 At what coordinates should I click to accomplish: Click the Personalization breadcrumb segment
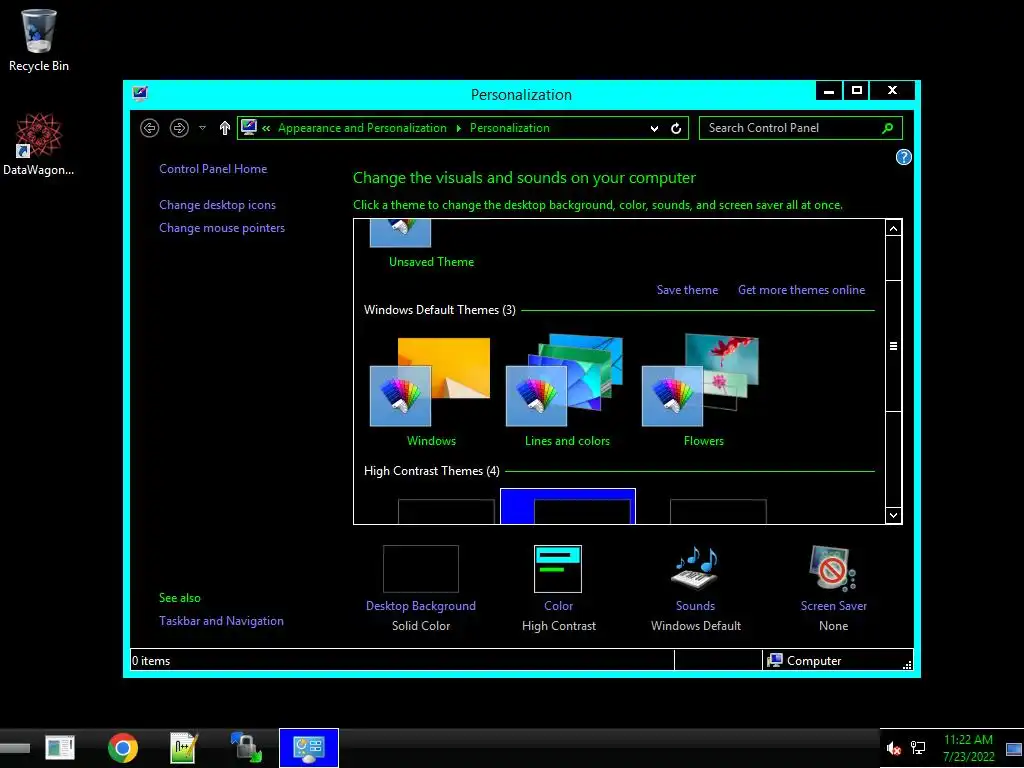click(x=509, y=128)
